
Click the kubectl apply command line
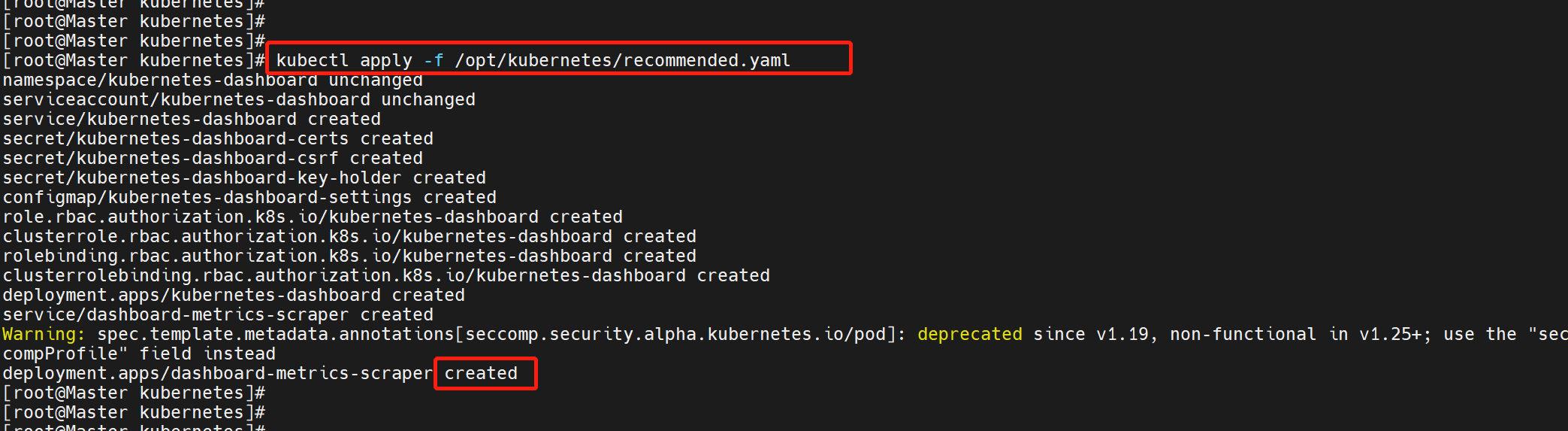(533, 60)
